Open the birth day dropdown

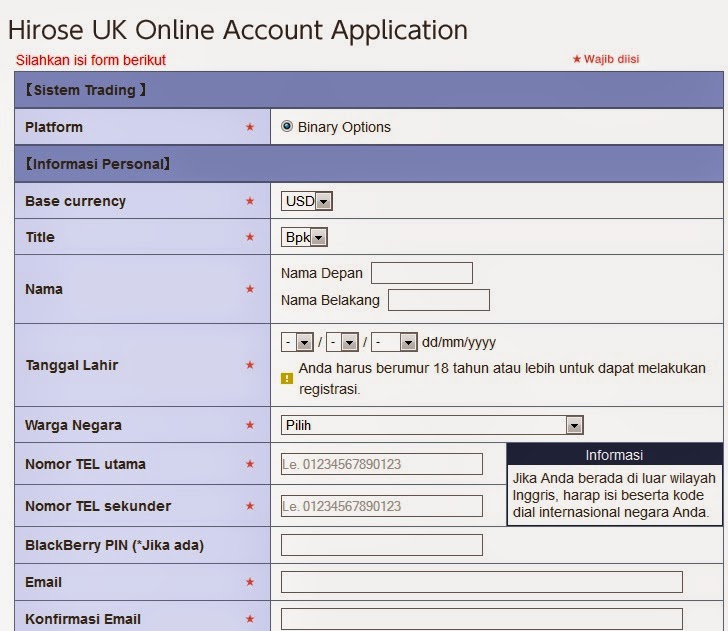297,342
